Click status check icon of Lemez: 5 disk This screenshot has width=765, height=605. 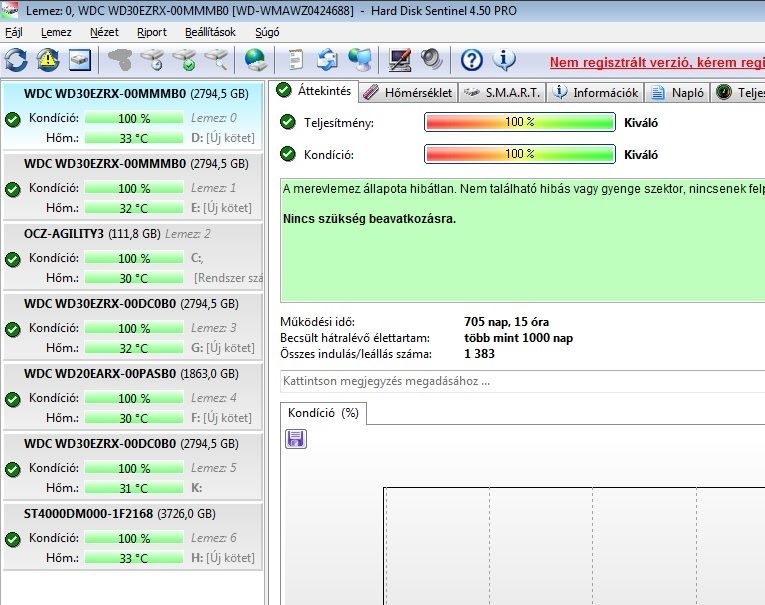point(13,469)
